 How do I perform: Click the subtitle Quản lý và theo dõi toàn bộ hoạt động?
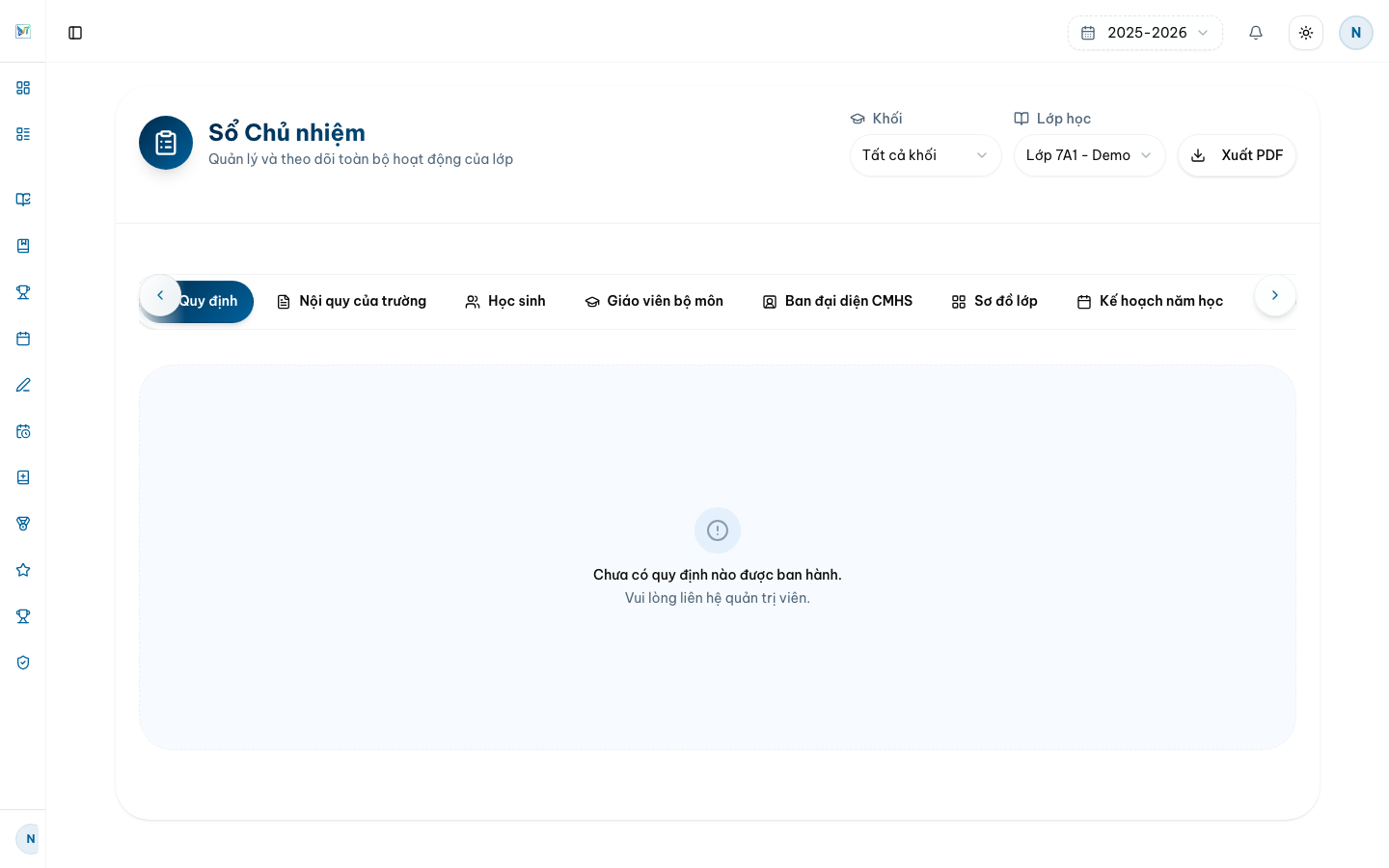click(361, 159)
